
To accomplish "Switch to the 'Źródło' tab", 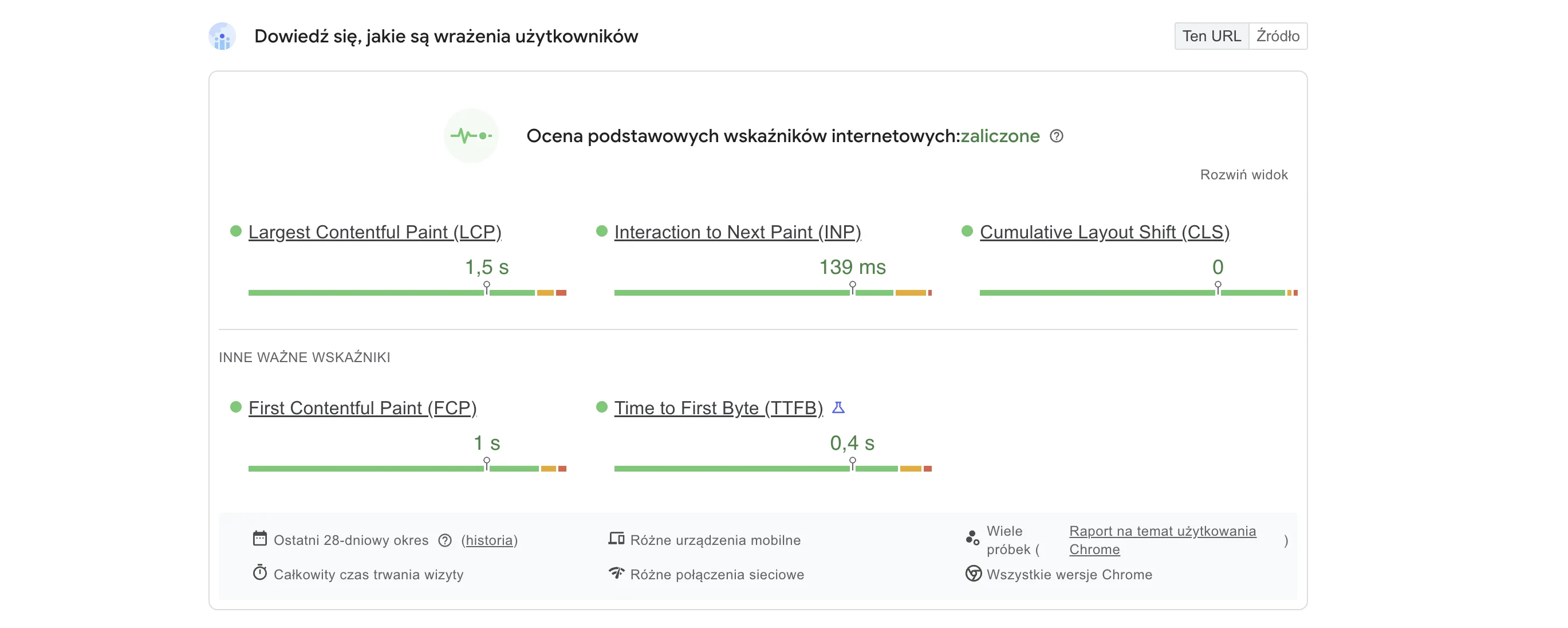I will pos(1278,36).
